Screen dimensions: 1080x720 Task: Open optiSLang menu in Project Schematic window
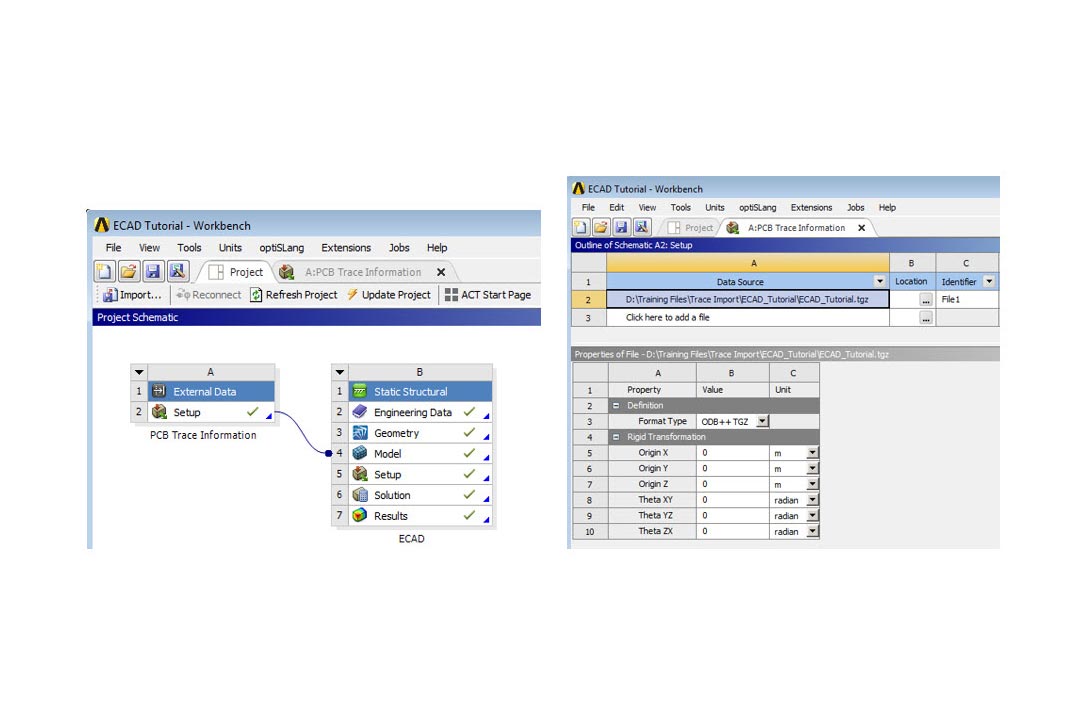(282, 248)
